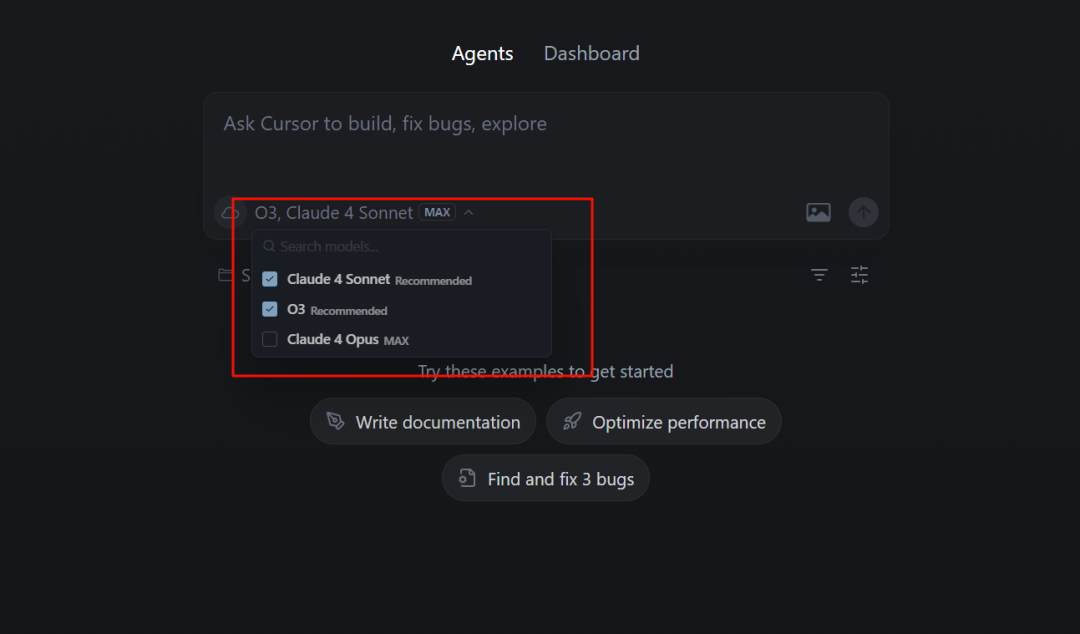Choose the Write documentation example
Screen dimensions: 1080x634
click(423, 422)
